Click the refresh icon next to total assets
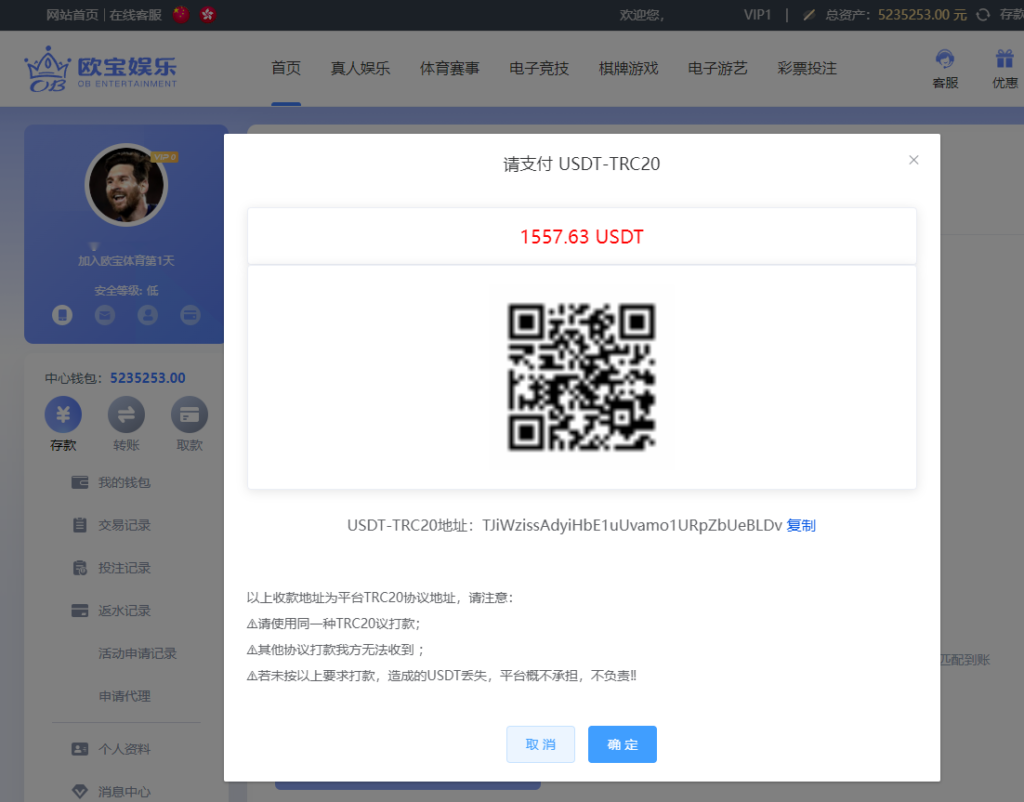This screenshot has height=802, width=1024. pyautogui.click(x=981, y=15)
